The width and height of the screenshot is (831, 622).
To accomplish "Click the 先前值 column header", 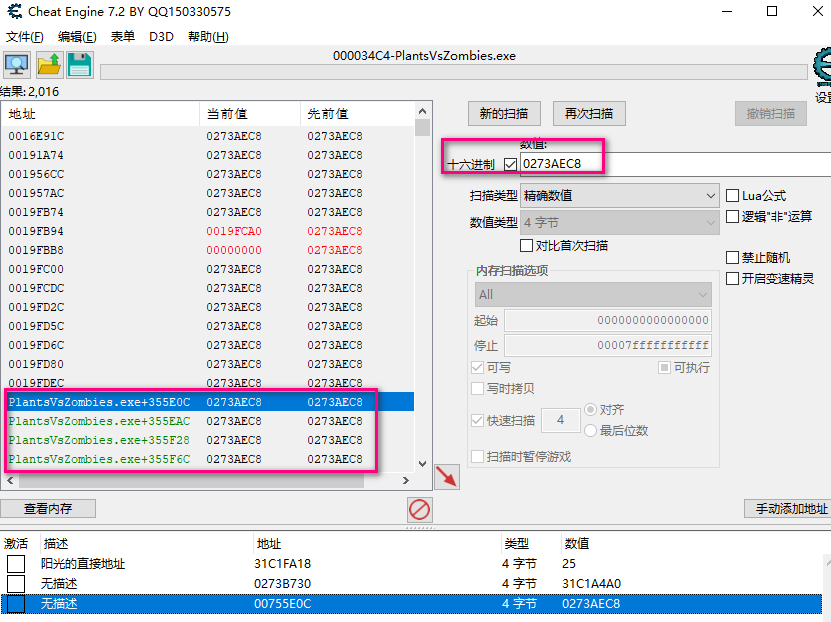I will point(357,114).
